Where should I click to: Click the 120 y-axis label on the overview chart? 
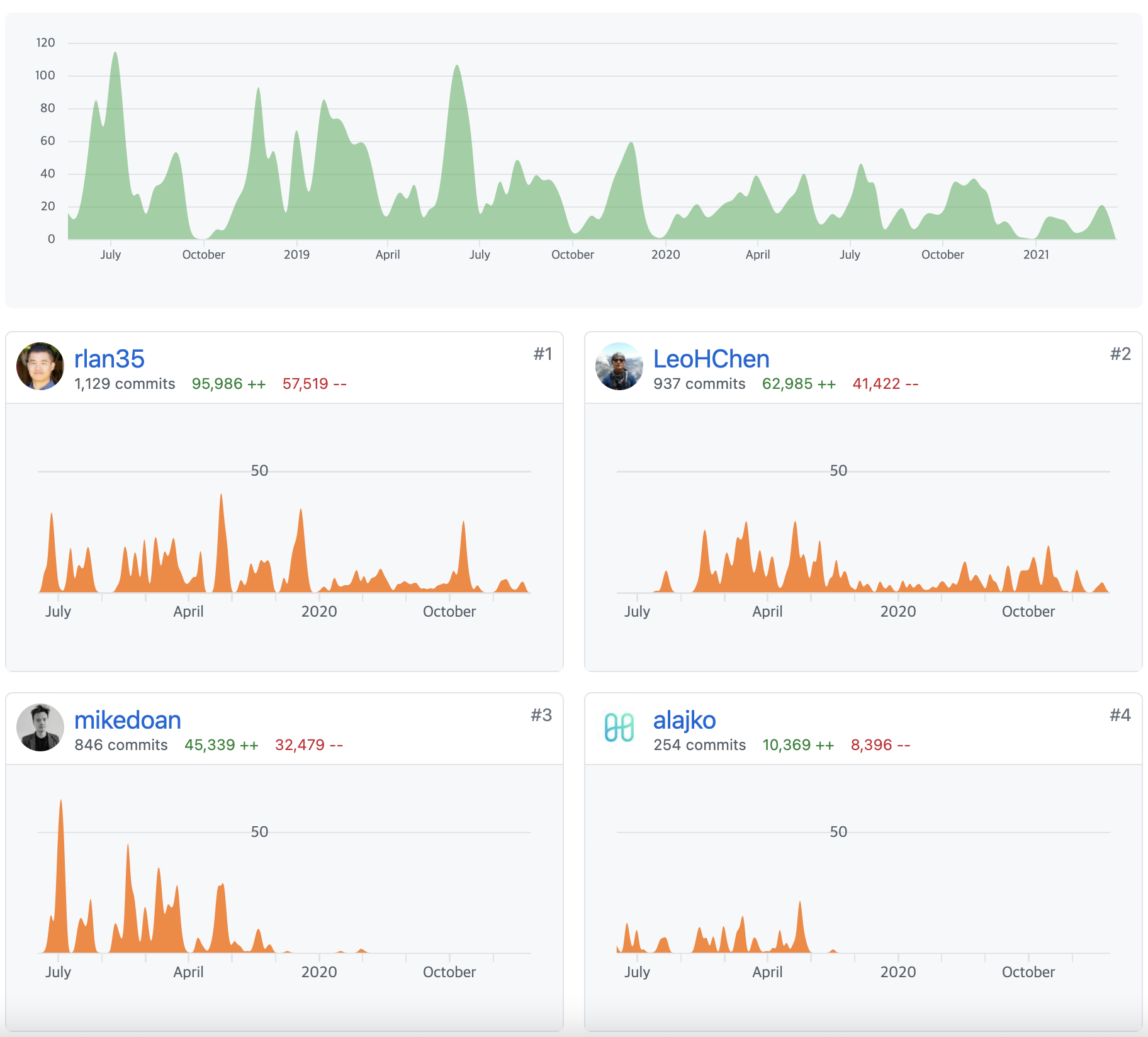[45, 43]
